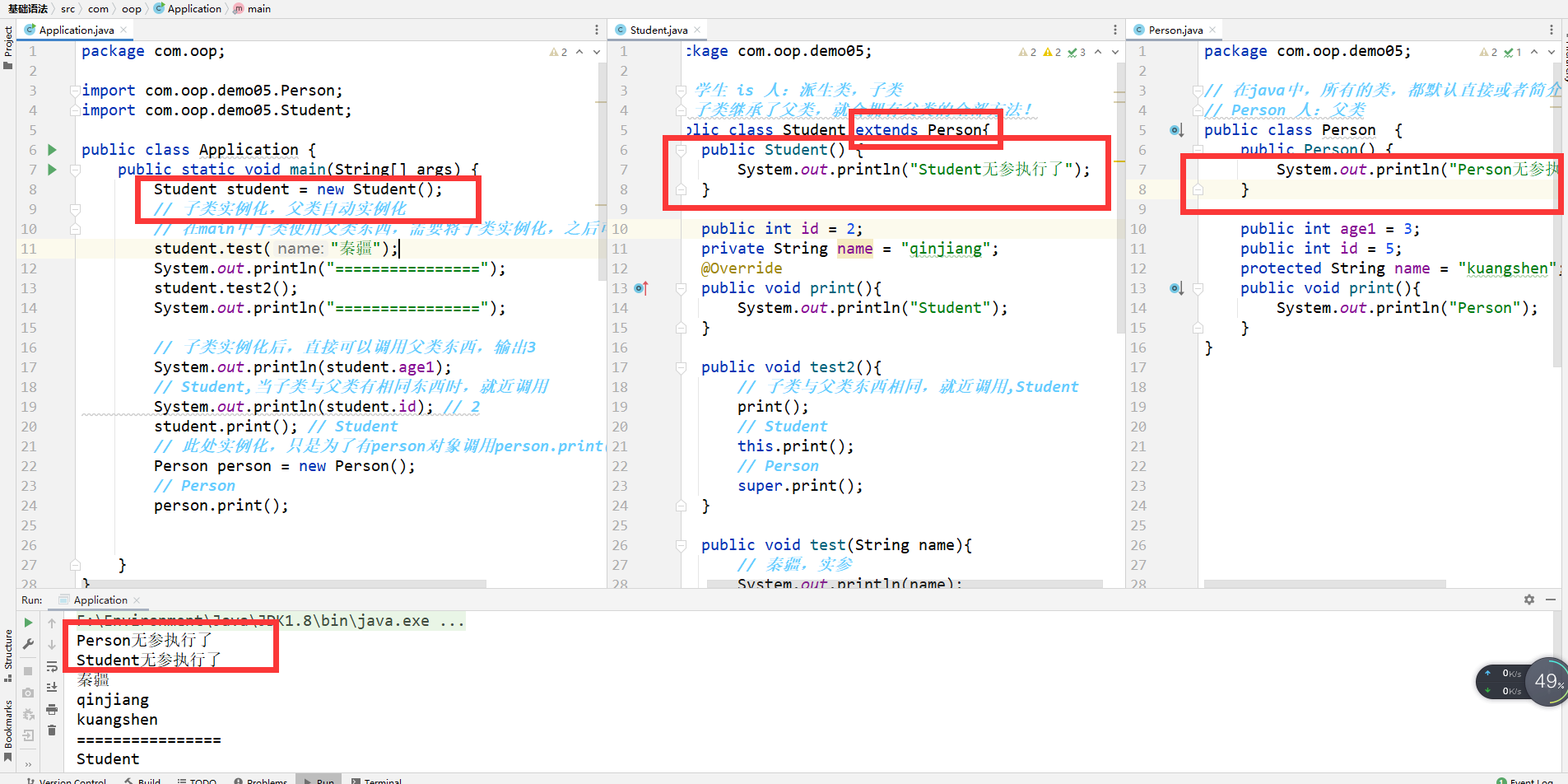Run the main method from gutter line 7
This screenshot has height=784, width=1568.
coord(52,170)
